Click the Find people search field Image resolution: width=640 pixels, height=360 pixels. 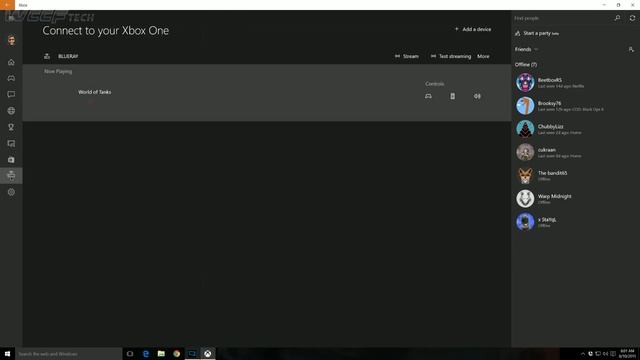[x=562, y=18]
